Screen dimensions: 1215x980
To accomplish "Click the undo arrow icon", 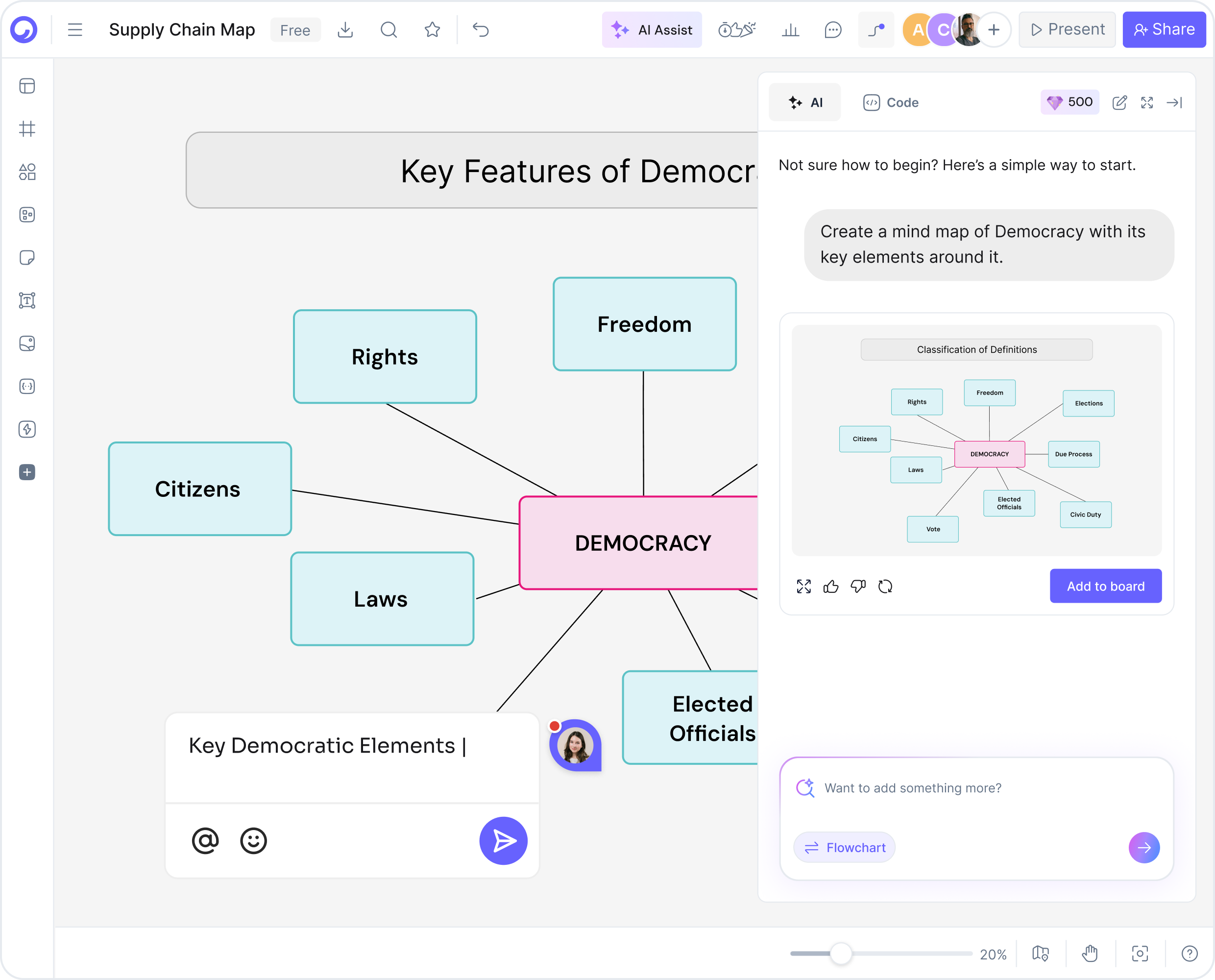I will [481, 30].
